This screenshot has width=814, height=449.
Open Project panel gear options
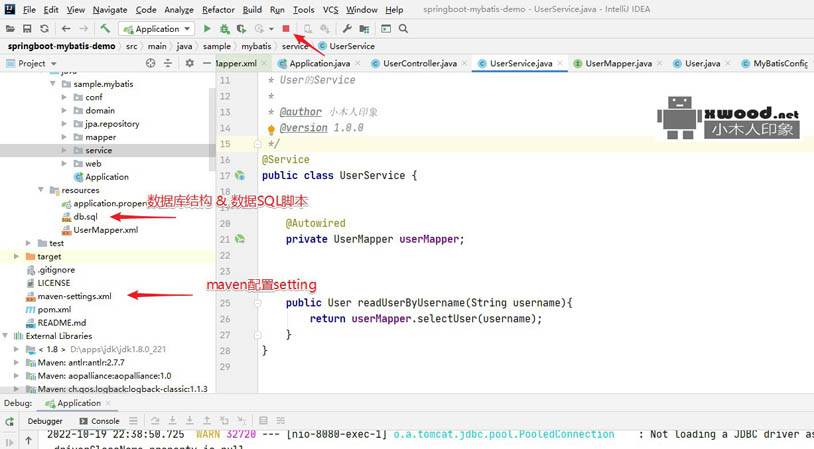click(x=189, y=63)
